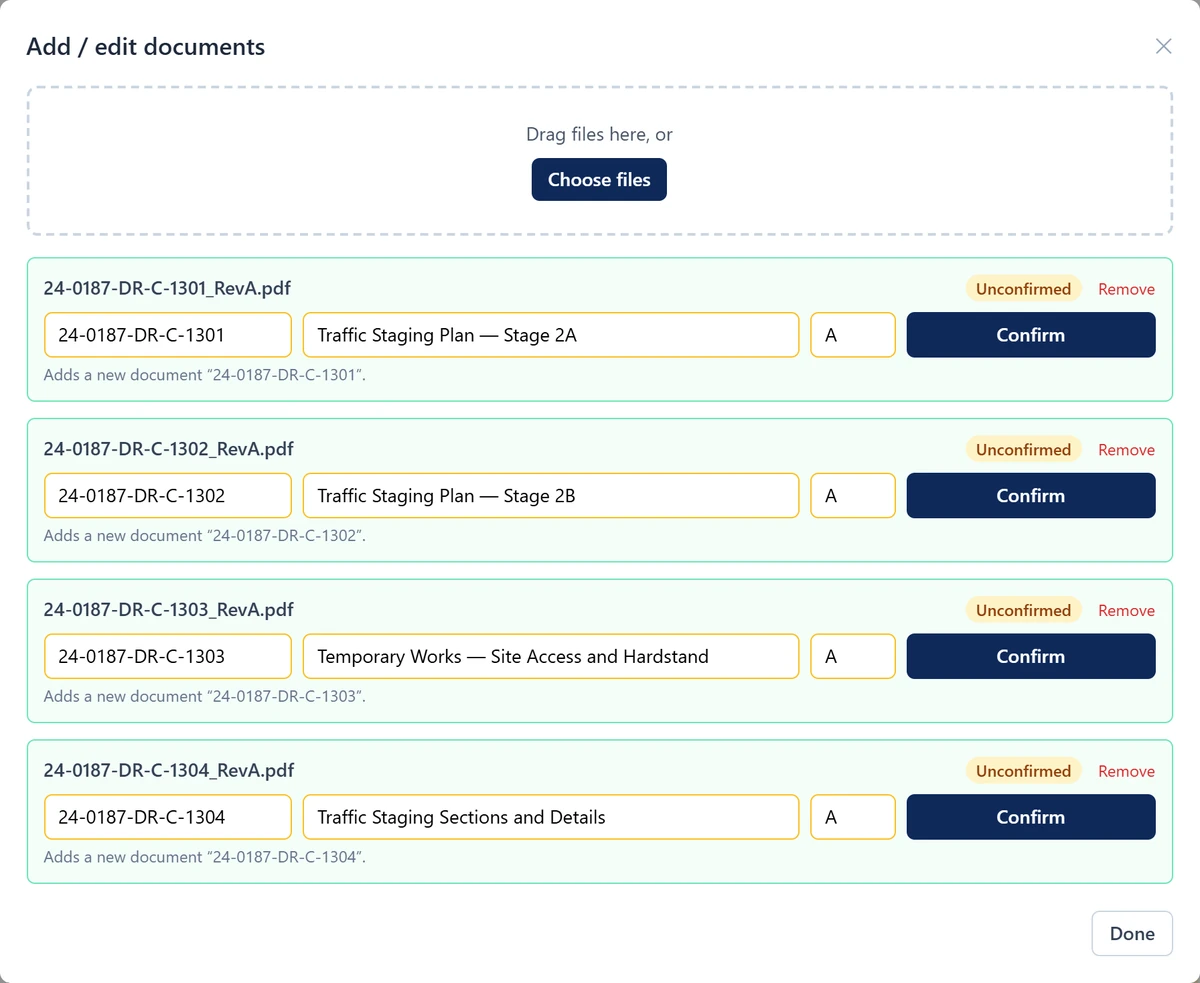Confirm the 24-0187-DR-C-1303 document

pos(1031,657)
